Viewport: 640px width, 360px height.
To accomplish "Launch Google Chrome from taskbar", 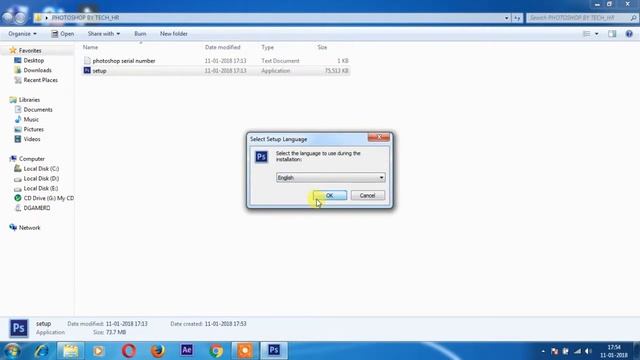I will point(216,351).
